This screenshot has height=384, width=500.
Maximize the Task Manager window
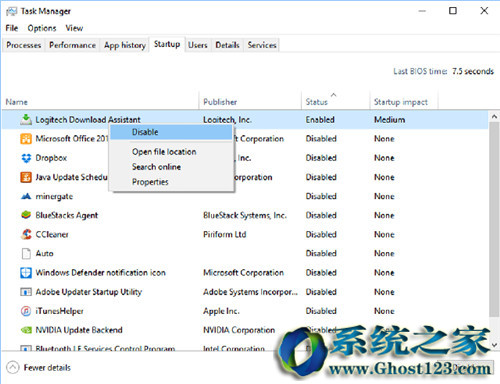pyautogui.click(x=453, y=11)
